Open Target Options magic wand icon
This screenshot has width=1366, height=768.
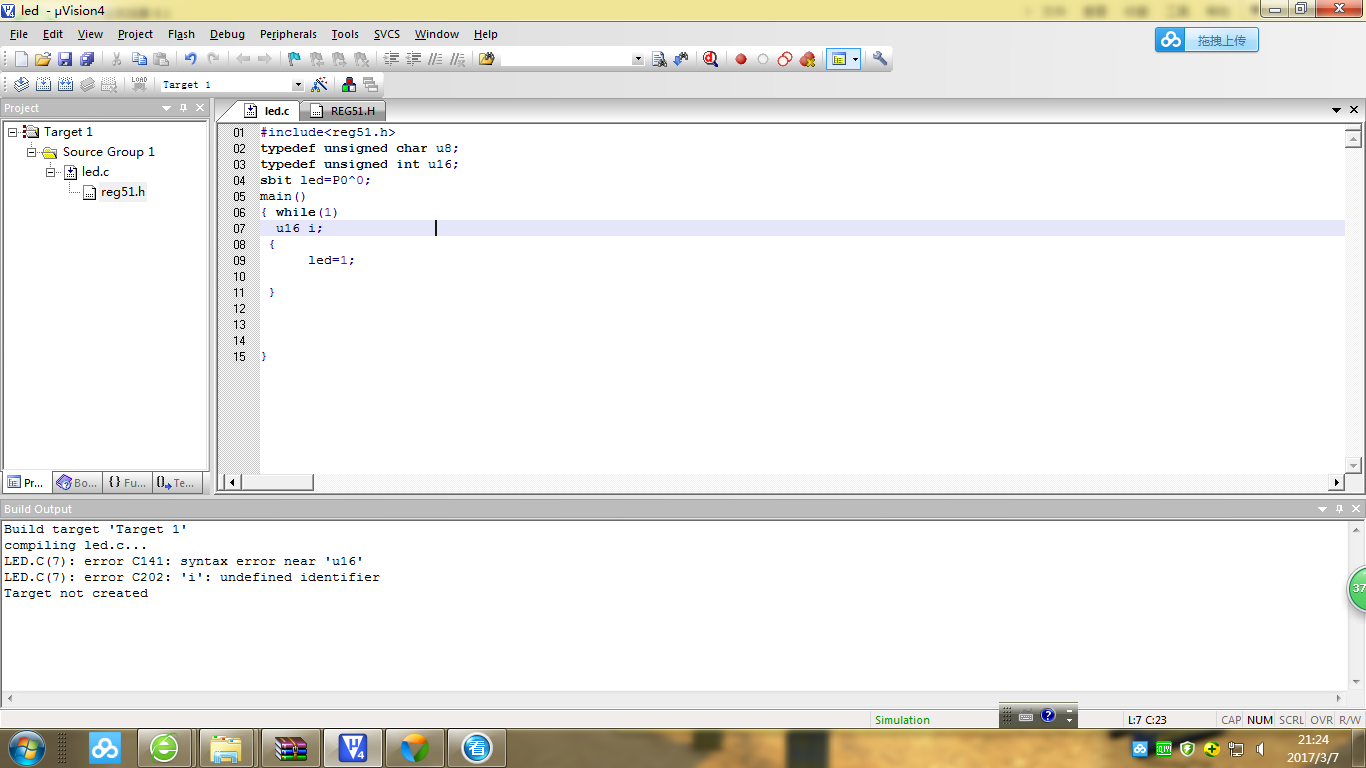point(320,85)
